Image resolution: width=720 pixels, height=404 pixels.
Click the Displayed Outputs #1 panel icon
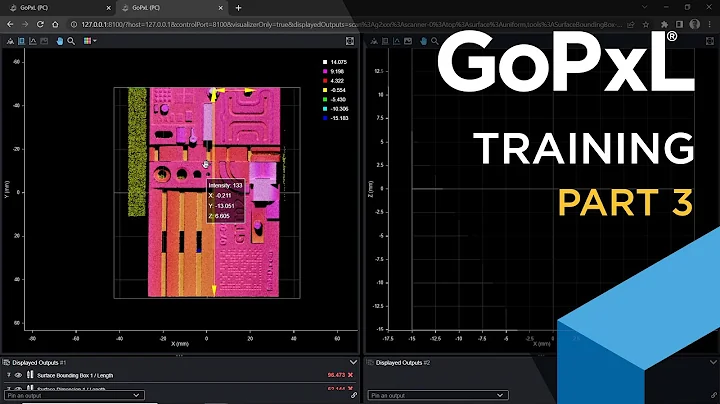click(x=6, y=363)
